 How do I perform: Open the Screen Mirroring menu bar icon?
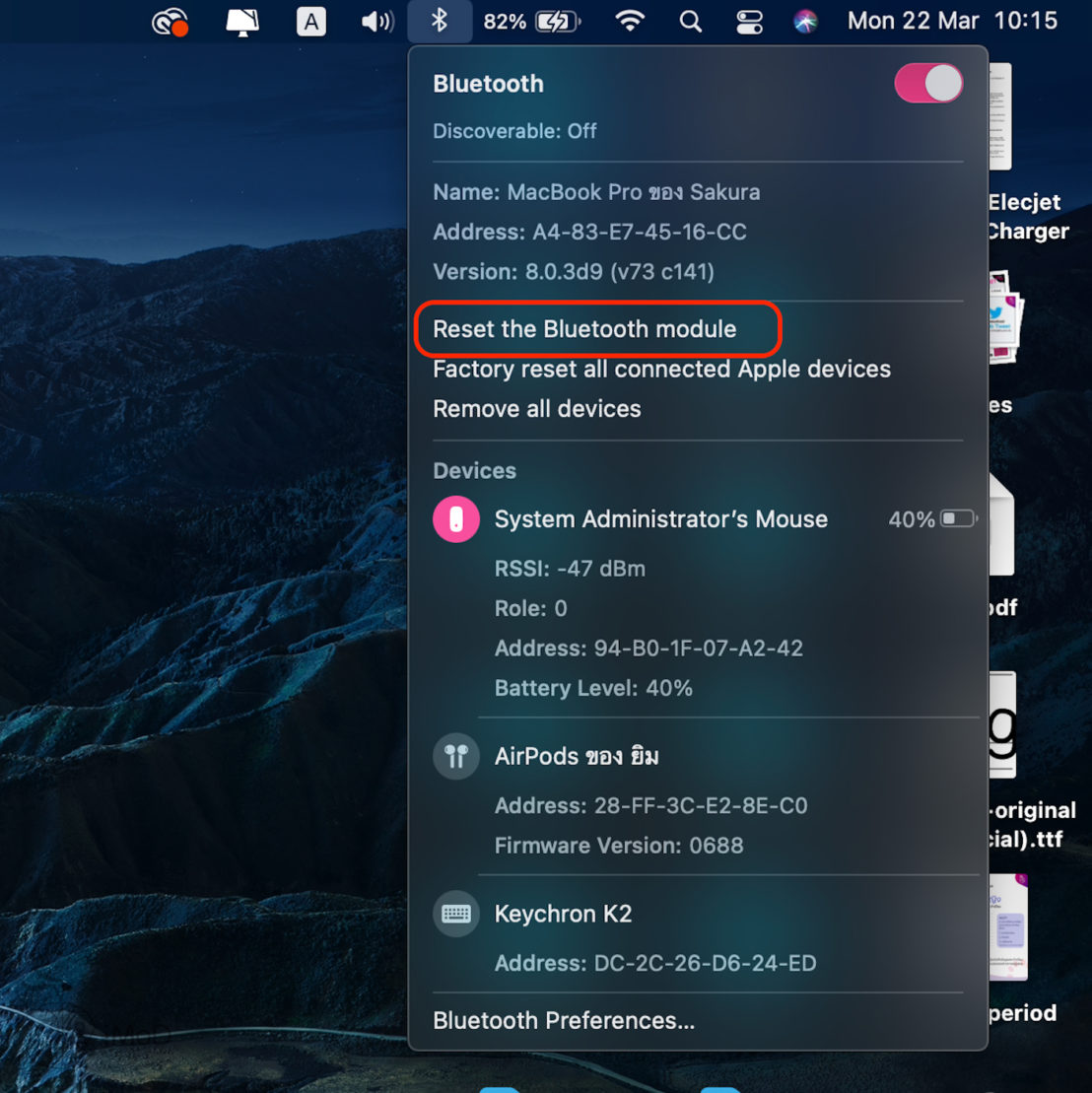click(x=241, y=21)
